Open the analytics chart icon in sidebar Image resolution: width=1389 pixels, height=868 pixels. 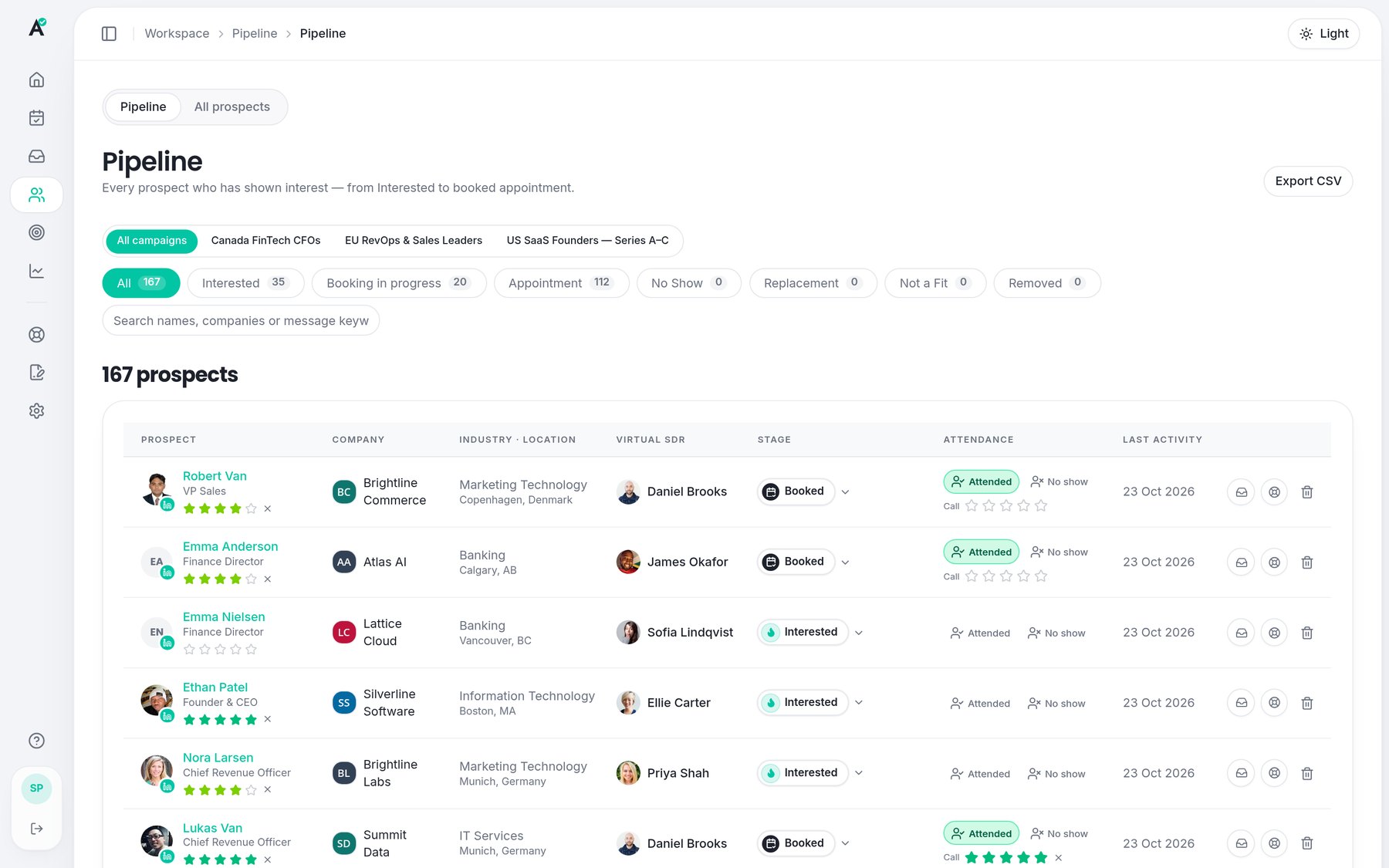tap(36, 271)
